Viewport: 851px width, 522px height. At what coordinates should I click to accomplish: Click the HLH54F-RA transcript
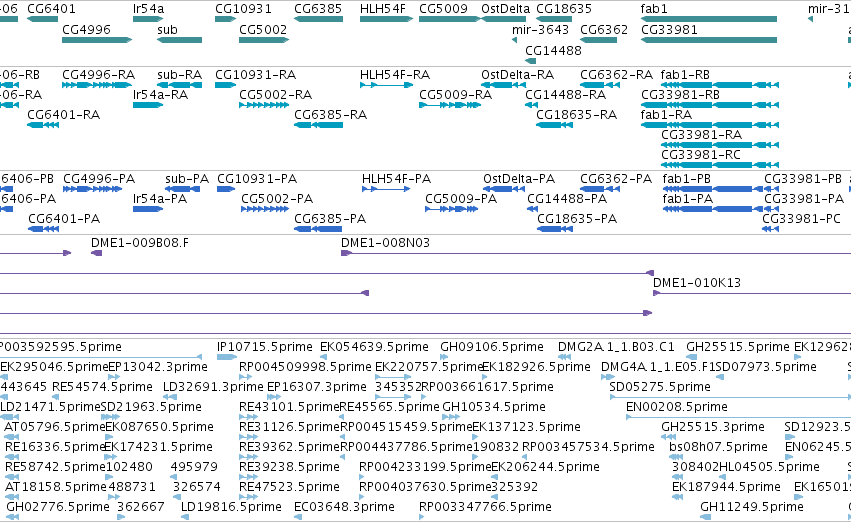[386, 85]
